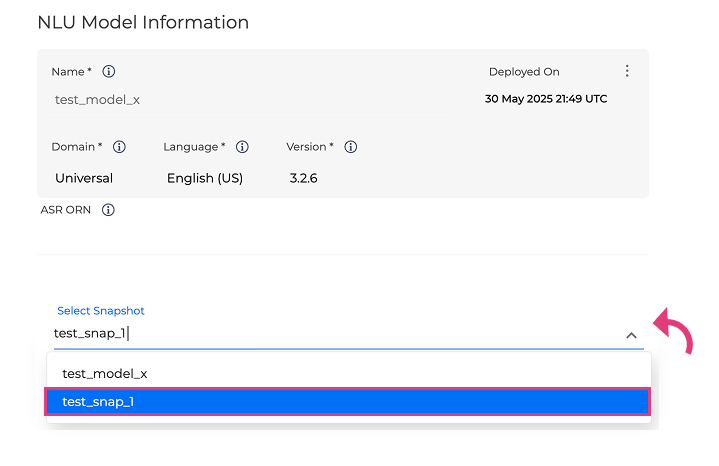Collapse the Select Snapshot dropdown chevron

click(x=631, y=335)
